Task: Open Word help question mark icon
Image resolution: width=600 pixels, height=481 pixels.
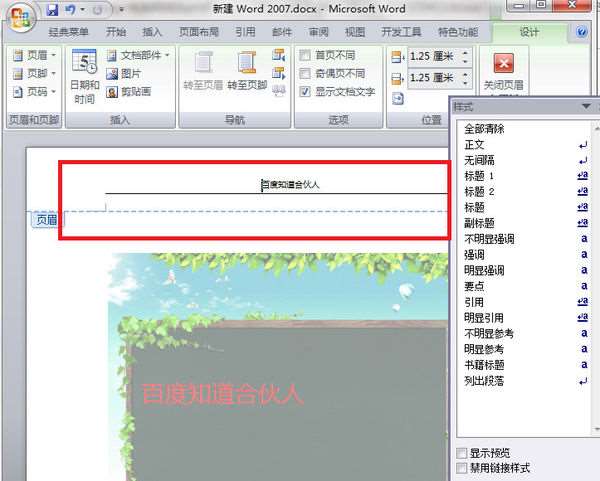Action: 582,32
